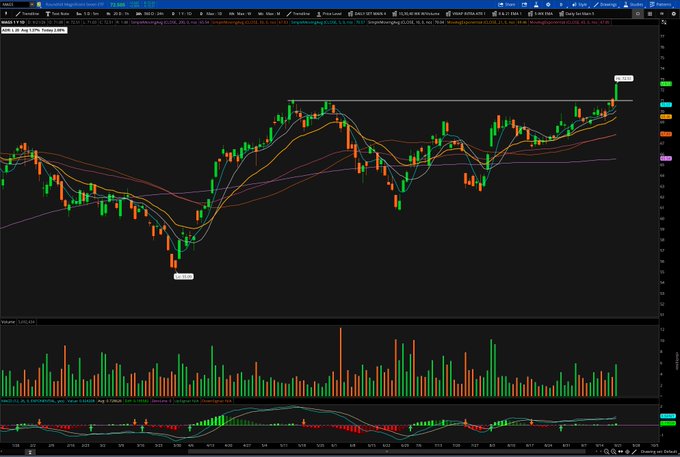This screenshot has width=680, height=457.
Task: Apply the 8 & 21 EMA 1 study set
Action: (507, 13)
